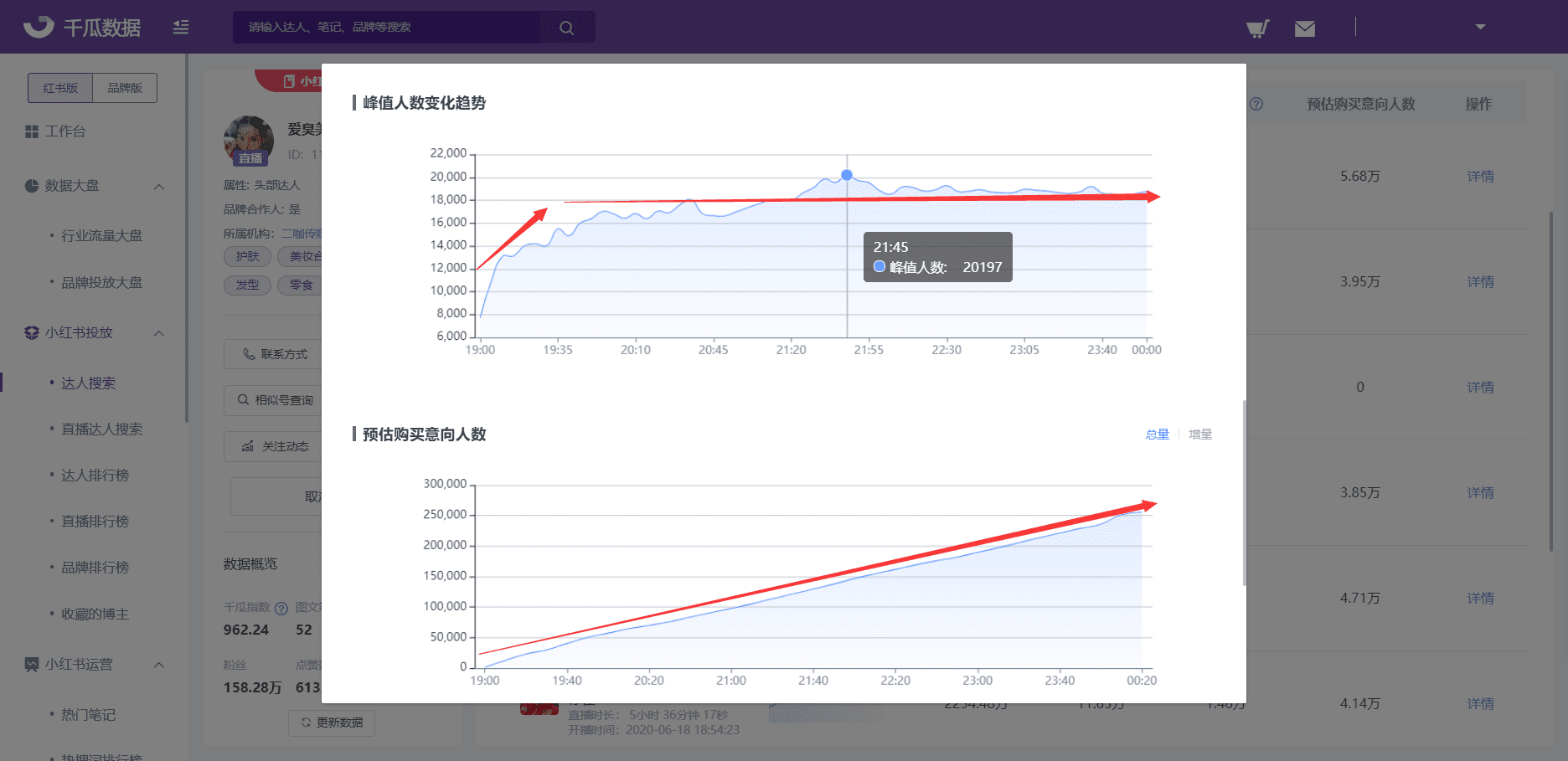Click the phone icon in 联系方式

249,354
